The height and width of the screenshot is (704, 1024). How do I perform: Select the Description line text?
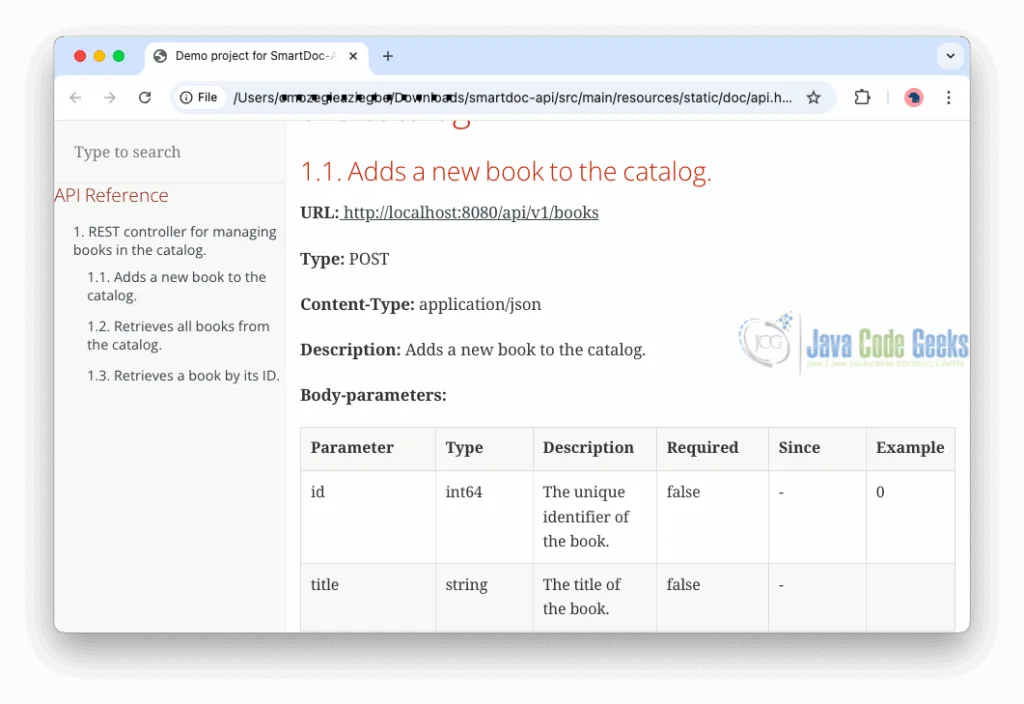(473, 350)
